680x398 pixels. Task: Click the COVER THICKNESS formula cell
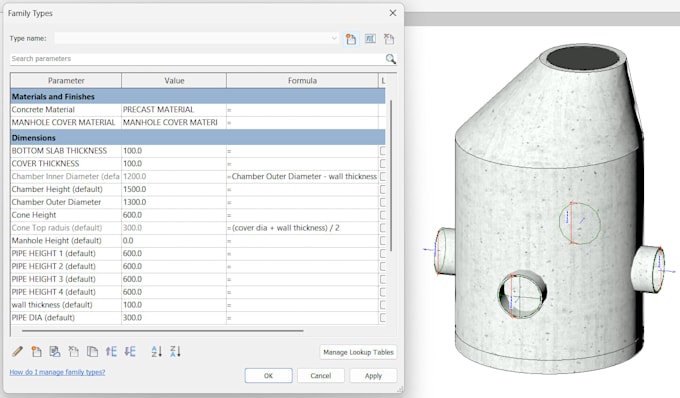[x=302, y=164]
